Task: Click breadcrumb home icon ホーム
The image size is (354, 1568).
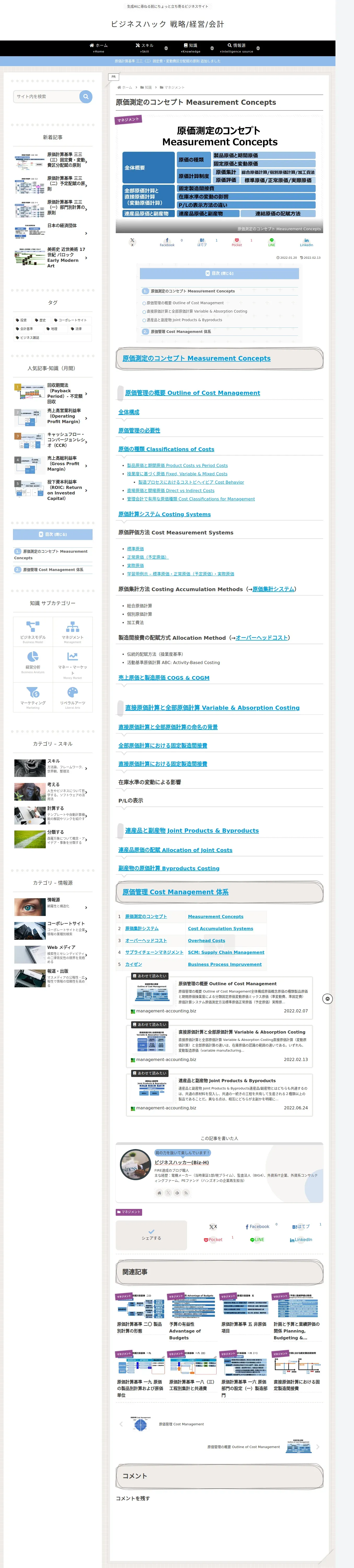Action: (125, 88)
